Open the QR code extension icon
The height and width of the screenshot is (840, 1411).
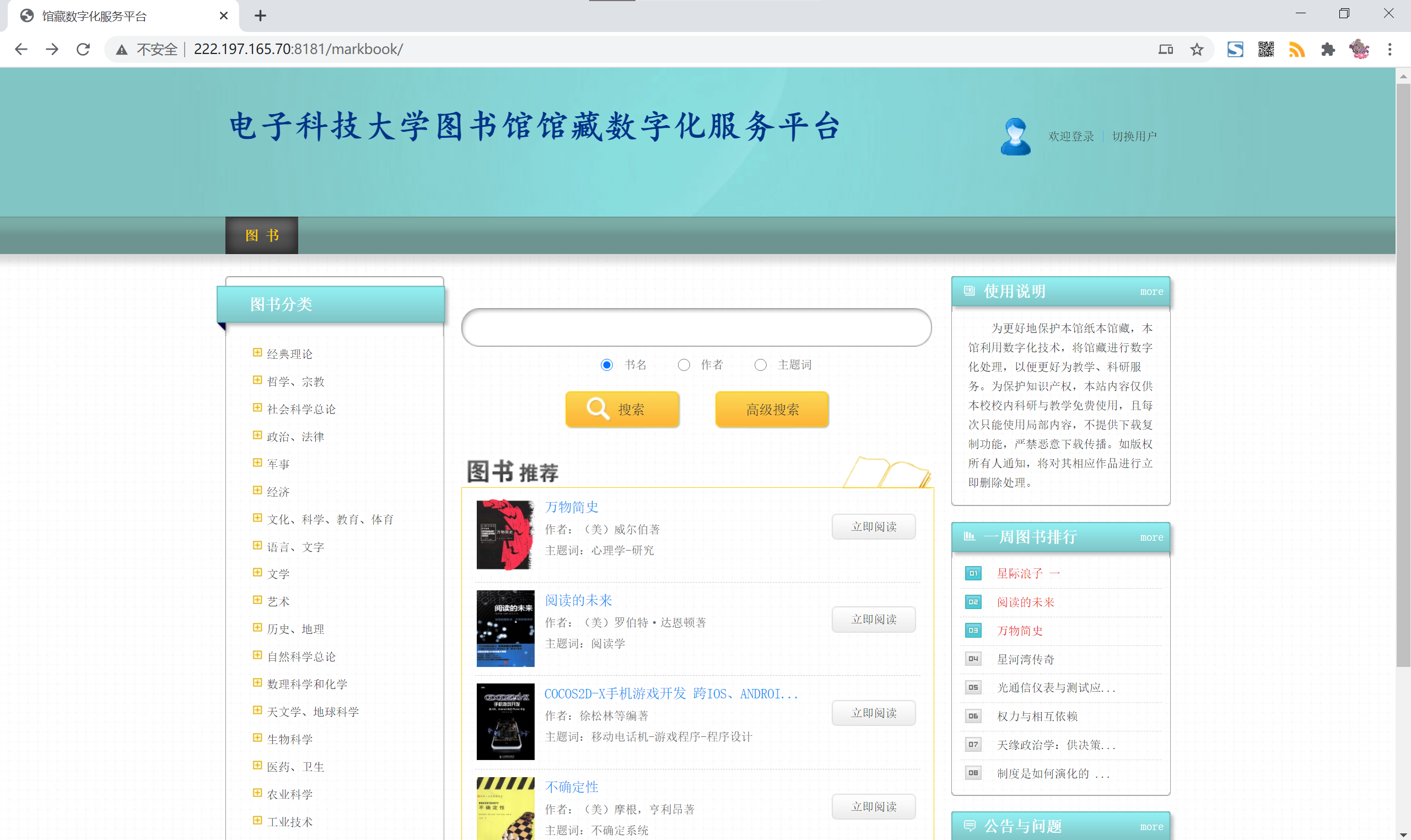[x=1266, y=49]
